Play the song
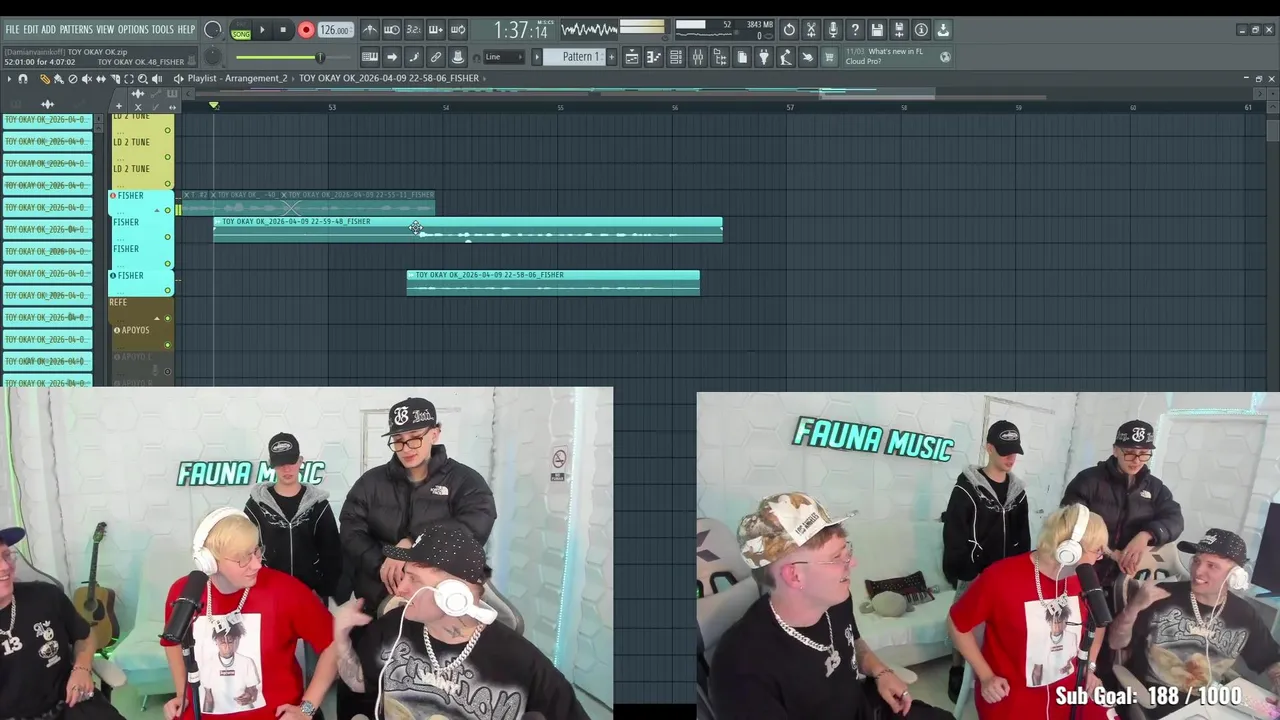Image resolution: width=1280 pixels, height=720 pixels. tap(262, 30)
